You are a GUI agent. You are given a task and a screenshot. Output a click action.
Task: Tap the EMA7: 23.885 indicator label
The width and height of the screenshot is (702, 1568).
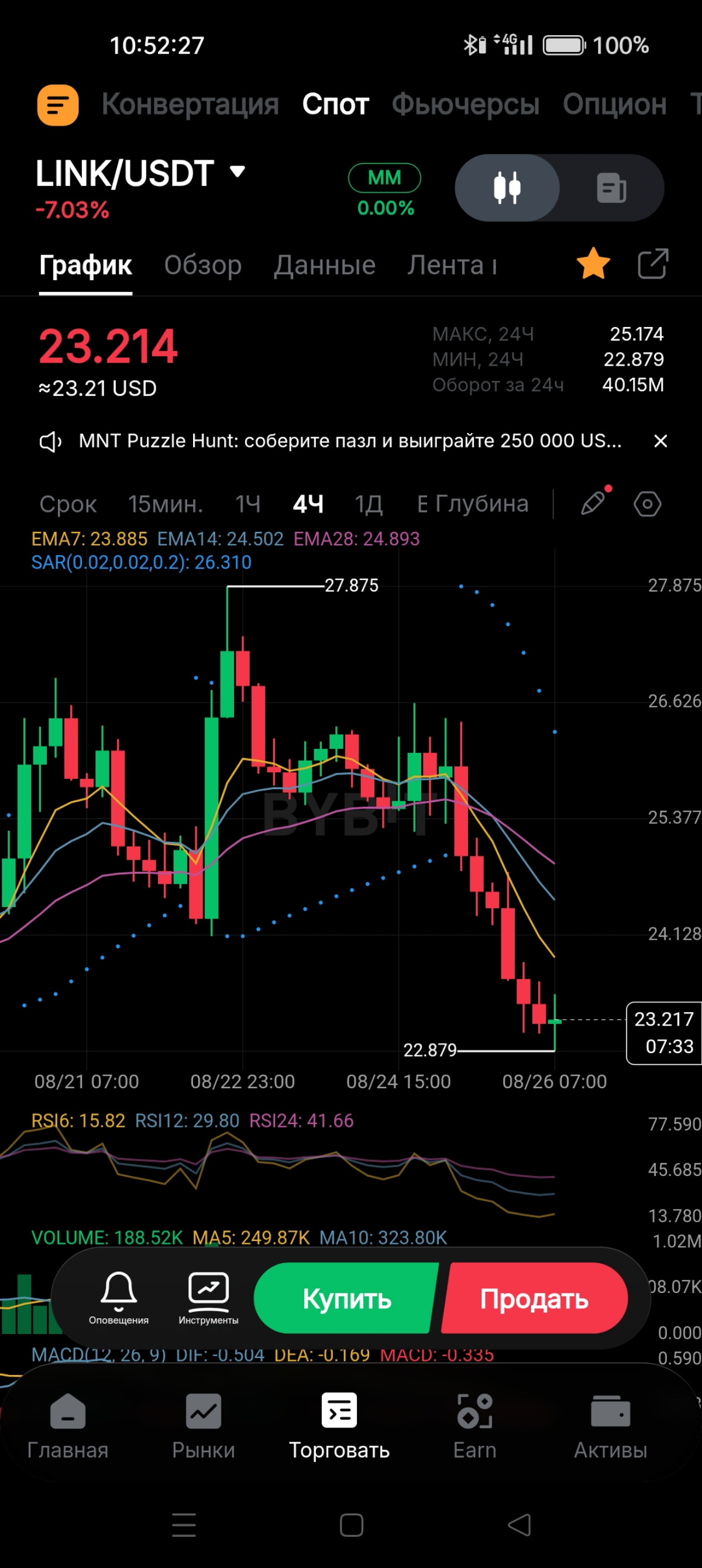click(x=90, y=539)
